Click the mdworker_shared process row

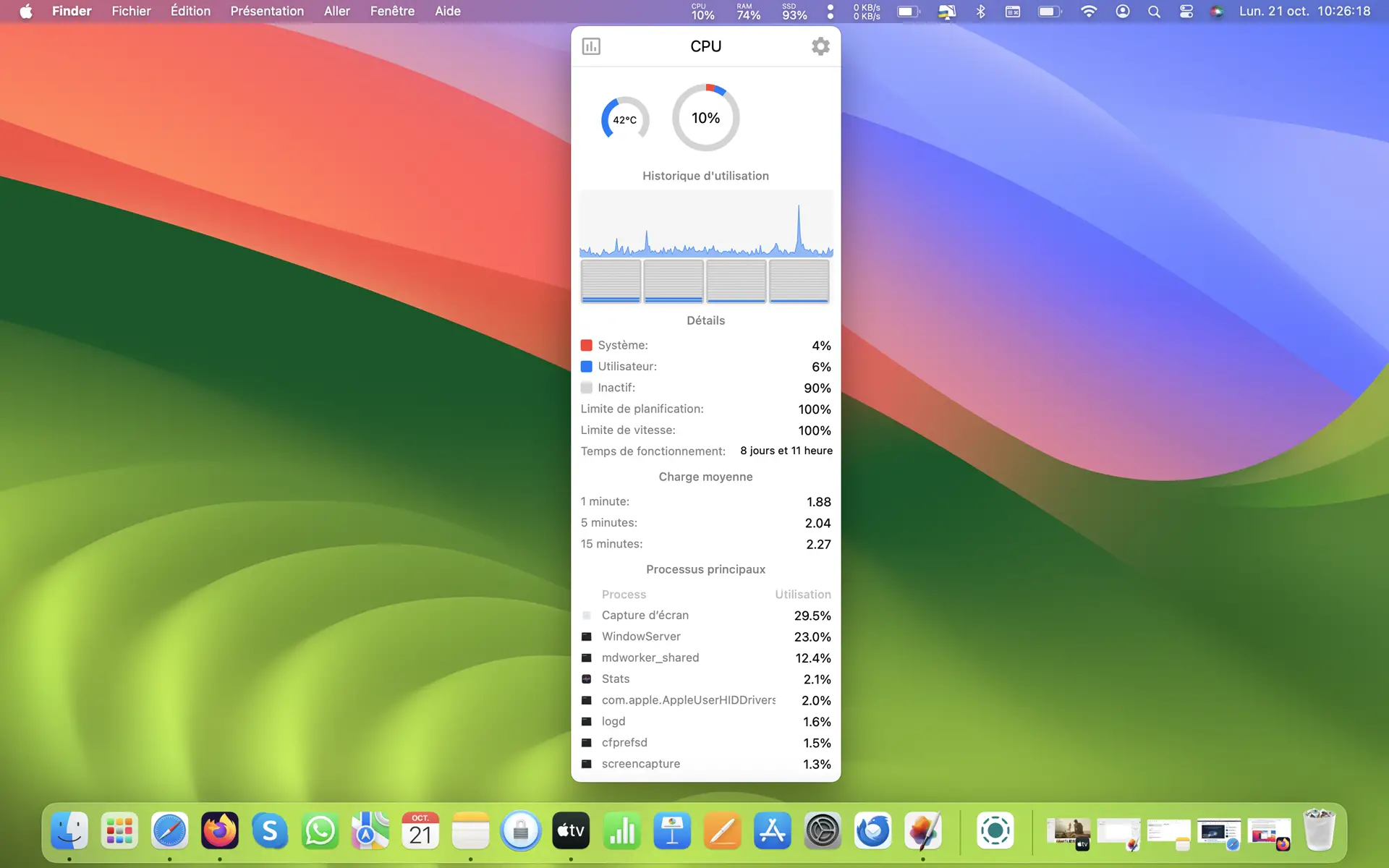coord(705,657)
